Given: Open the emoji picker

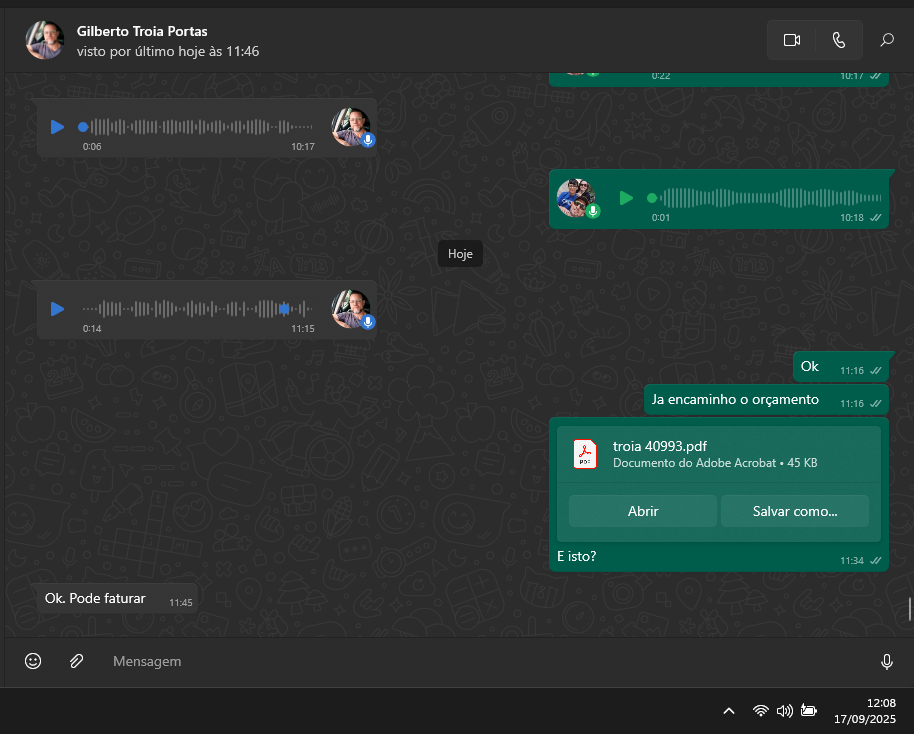Looking at the screenshot, I should point(33,661).
